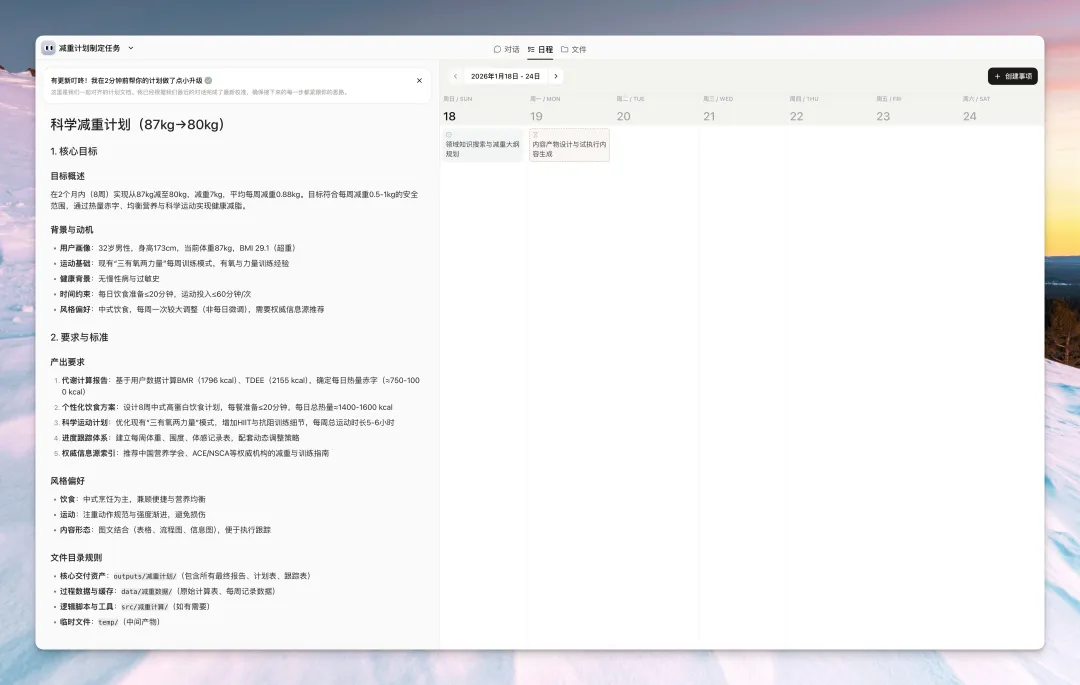Viewport: 1080px width, 685px height.
Task: Select Sunday the 18th in calendar header
Action: pos(450,116)
